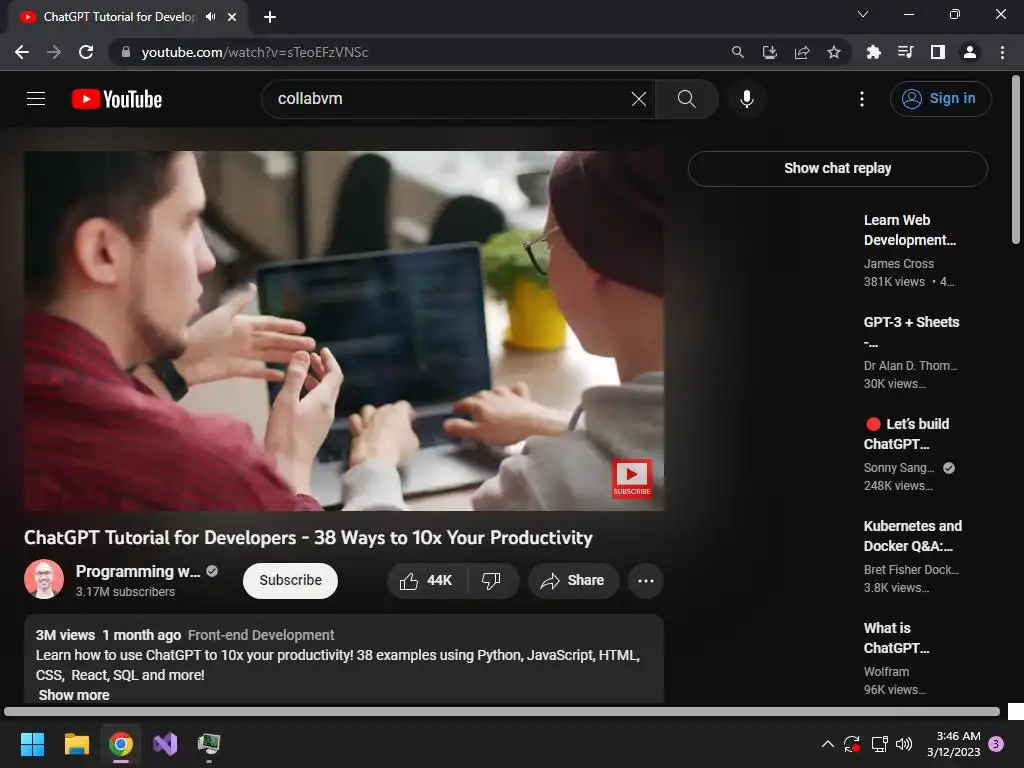This screenshot has height=768, width=1024.
Task: Click the Front-end Development tag
Action: point(261,635)
